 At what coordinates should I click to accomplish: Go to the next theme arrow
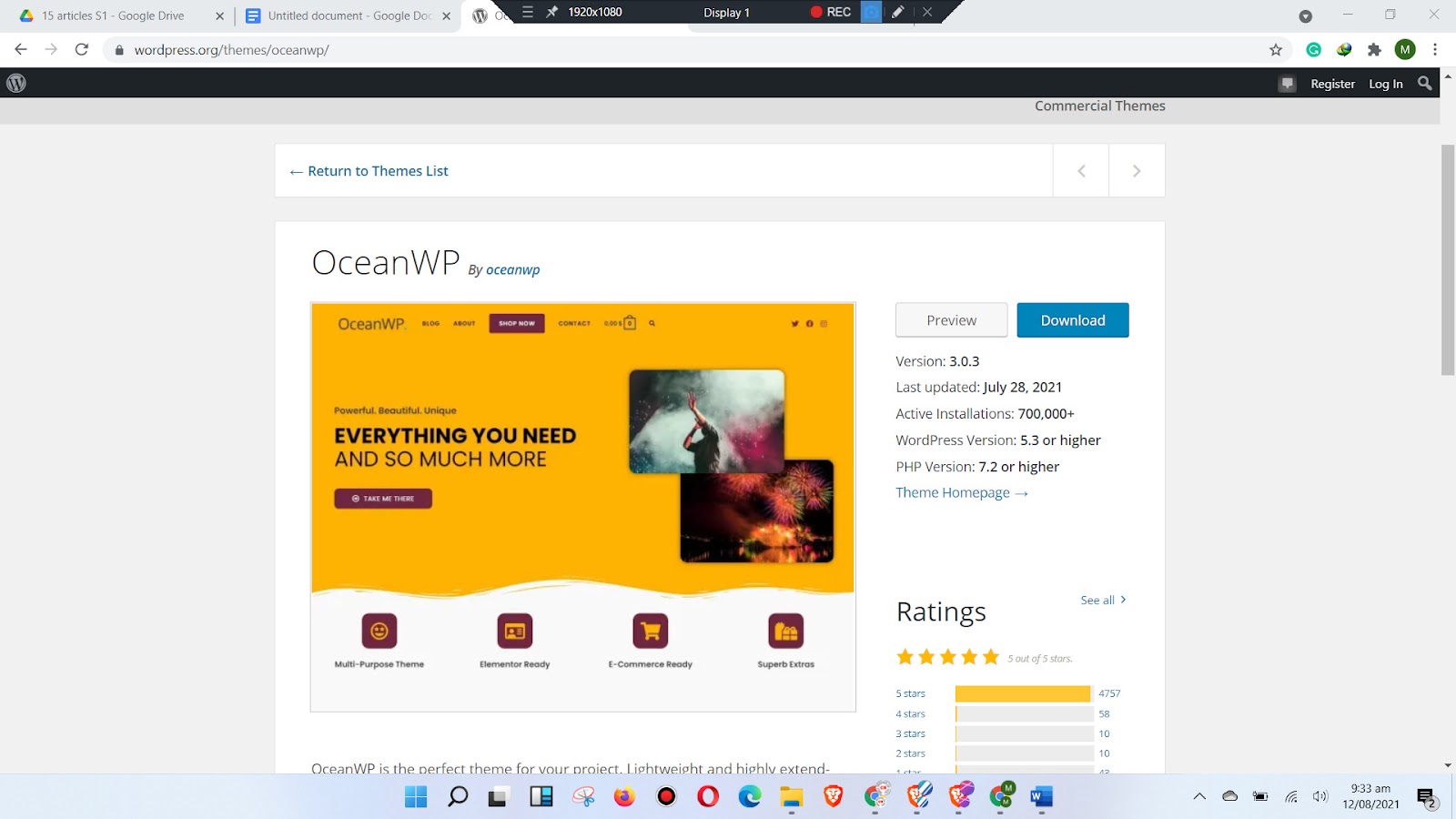coord(1137,170)
